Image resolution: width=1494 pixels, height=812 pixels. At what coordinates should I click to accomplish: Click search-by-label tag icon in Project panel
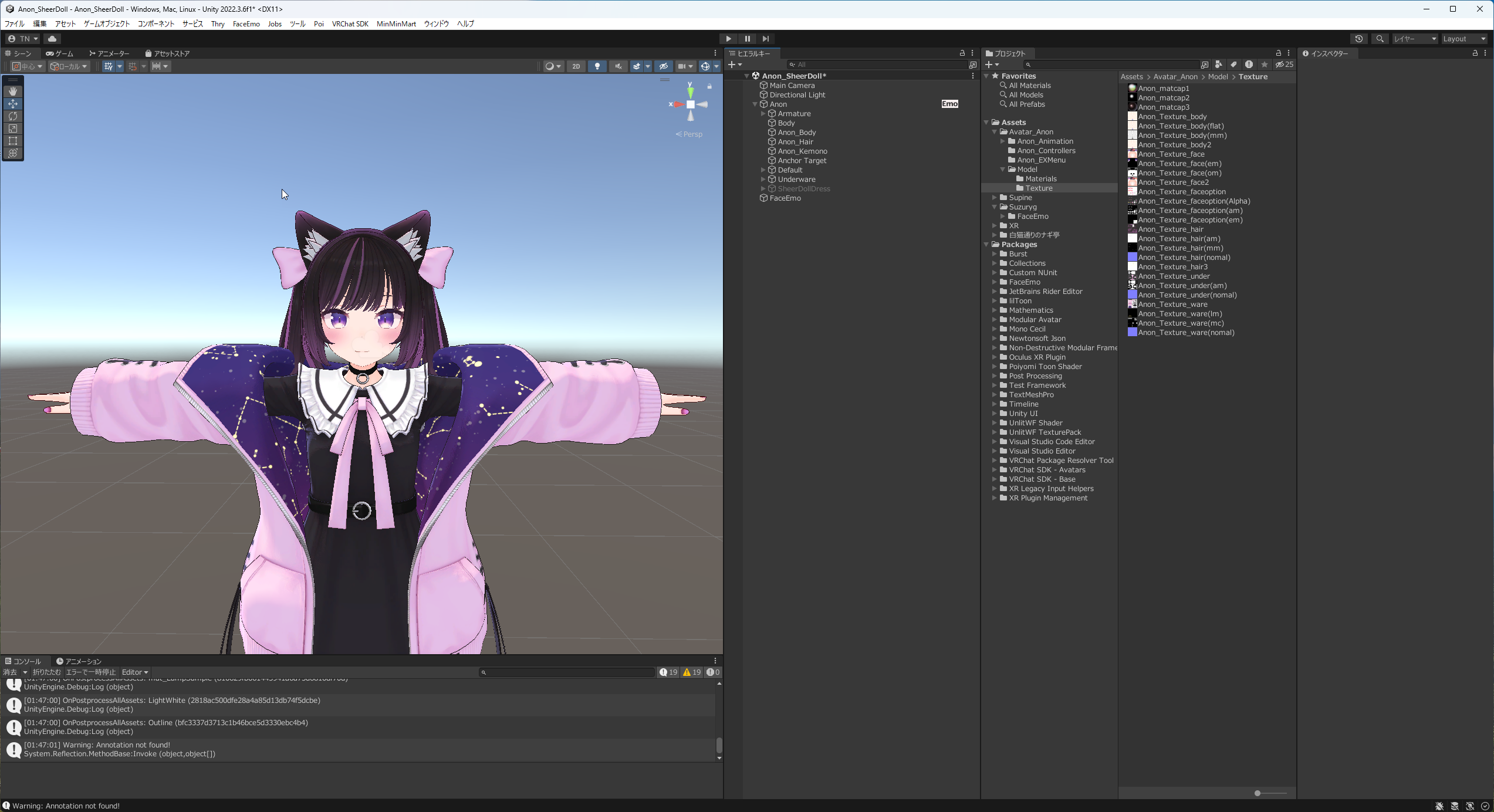click(1233, 65)
